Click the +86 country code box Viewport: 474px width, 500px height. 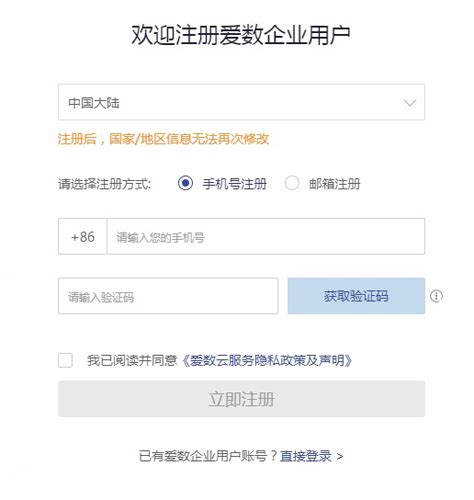[82, 236]
